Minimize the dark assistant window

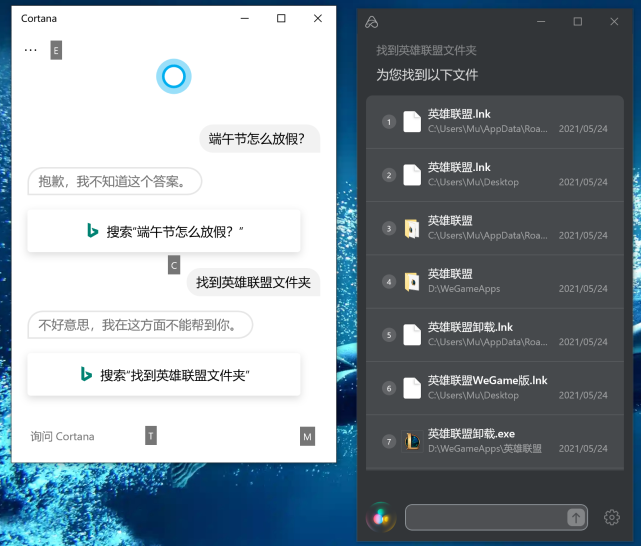tap(541, 22)
